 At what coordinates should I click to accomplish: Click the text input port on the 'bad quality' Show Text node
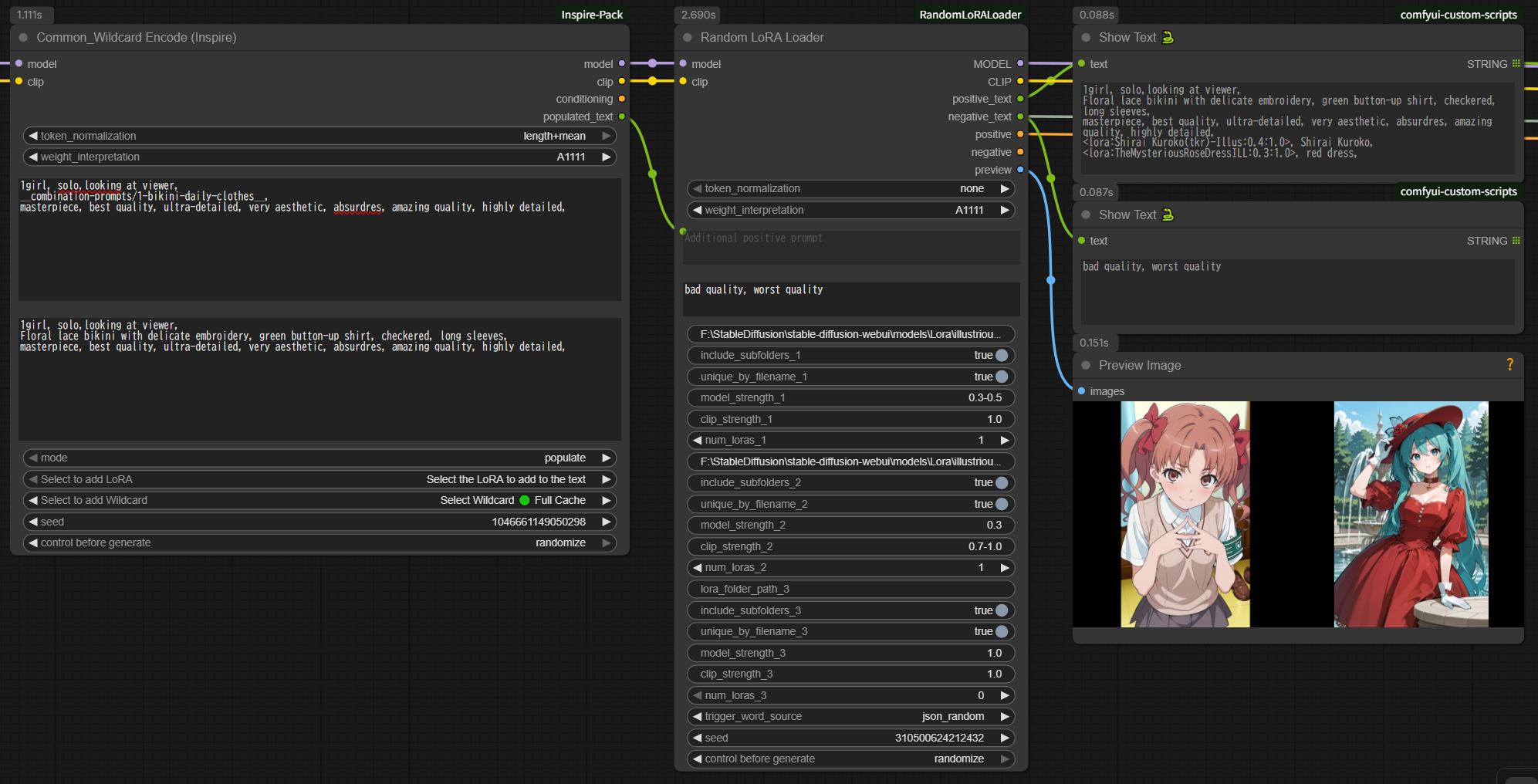tap(1081, 241)
